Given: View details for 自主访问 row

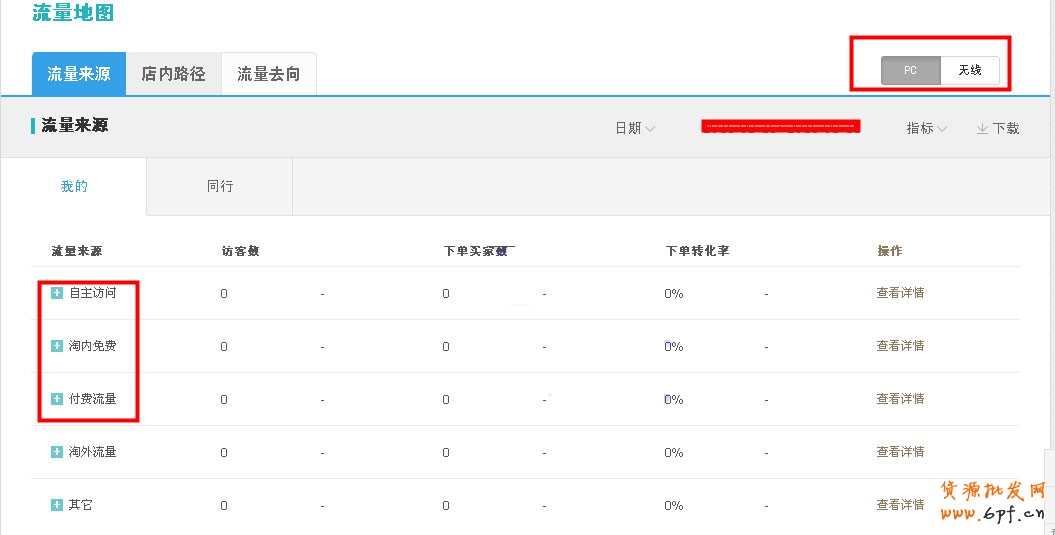Looking at the screenshot, I should [900, 293].
